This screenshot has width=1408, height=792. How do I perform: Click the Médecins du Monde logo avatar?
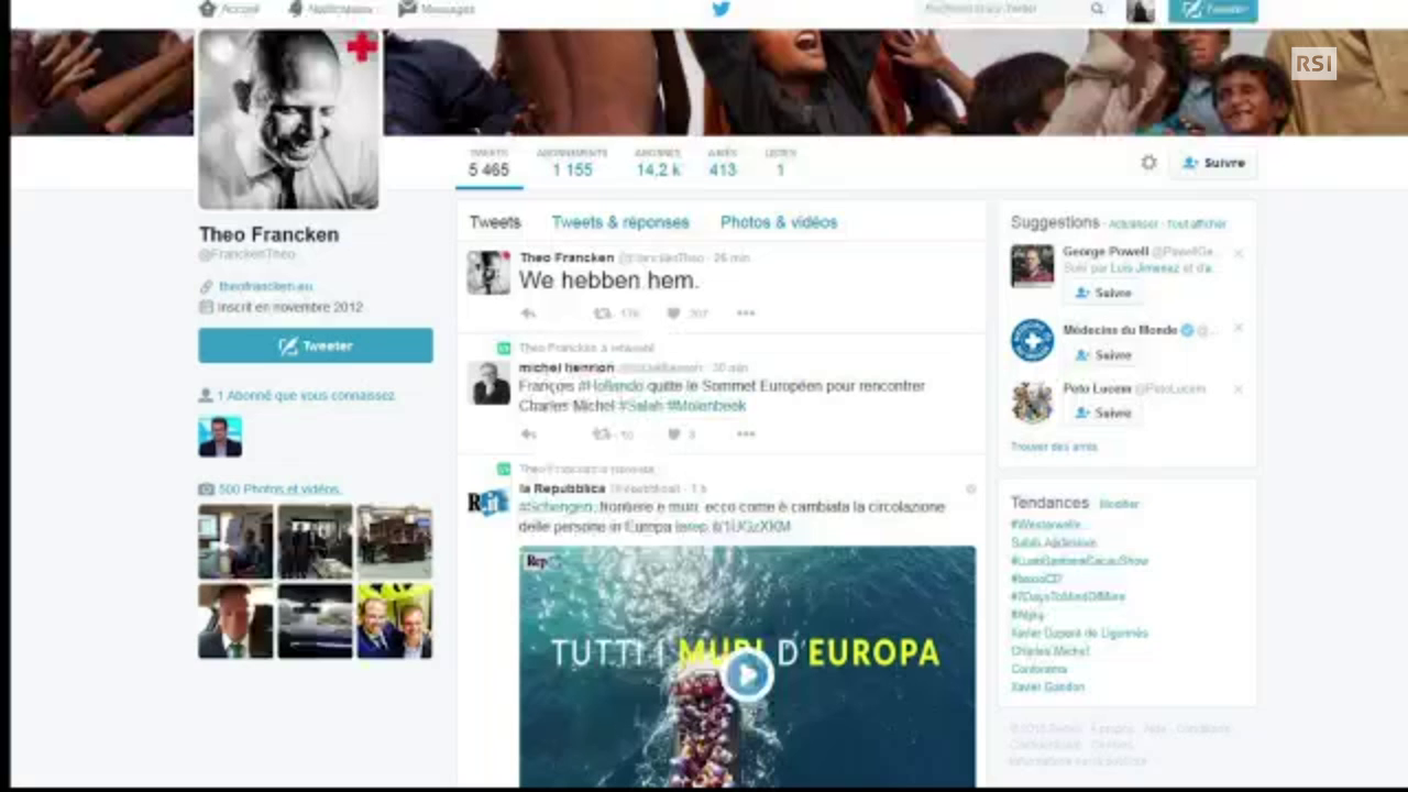[1032, 340]
